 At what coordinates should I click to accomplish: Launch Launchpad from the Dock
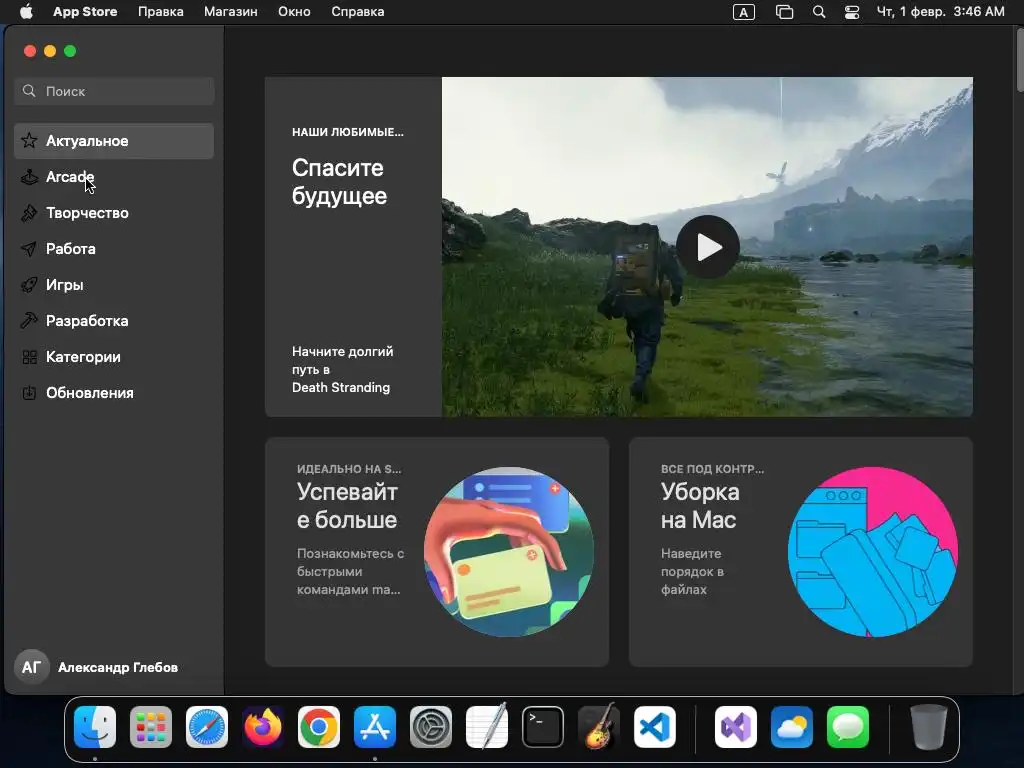[x=151, y=727]
